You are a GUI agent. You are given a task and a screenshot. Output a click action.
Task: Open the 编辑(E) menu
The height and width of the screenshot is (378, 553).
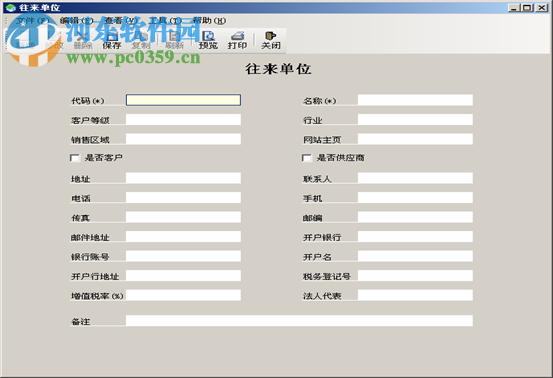(76, 20)
